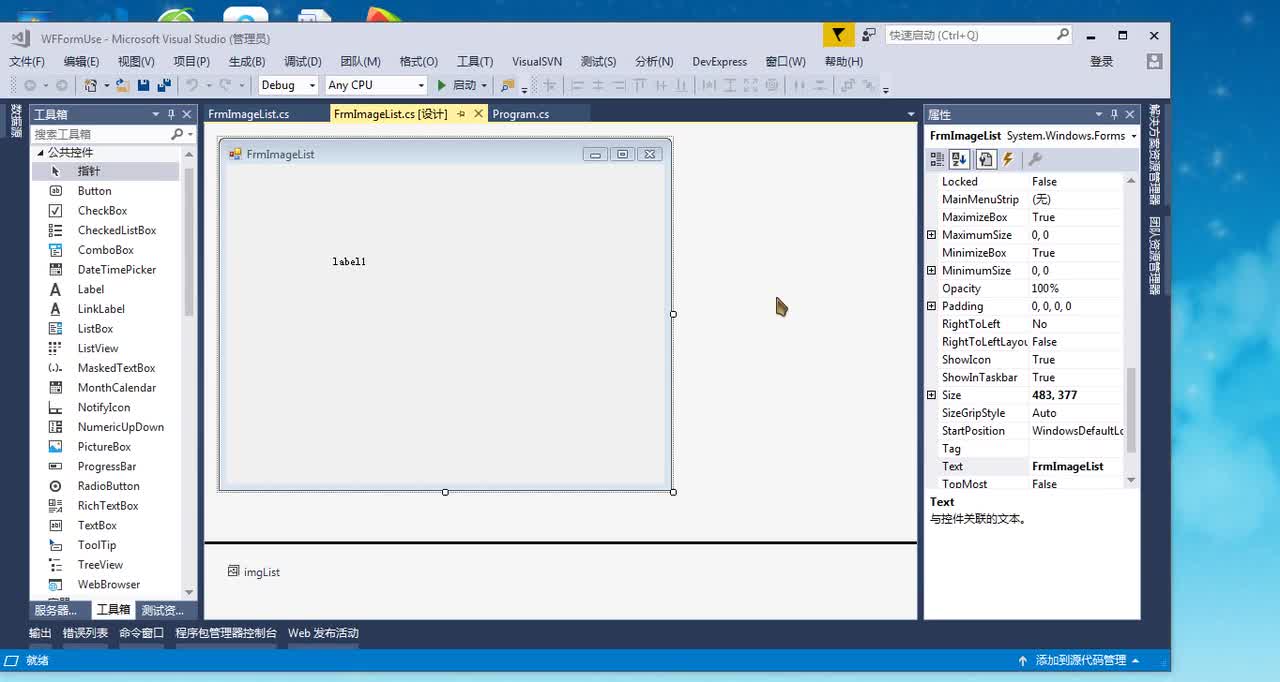Open the 调试(D) menu
The height and width of the screenshot is (682, 1280).
click(302, 62)
